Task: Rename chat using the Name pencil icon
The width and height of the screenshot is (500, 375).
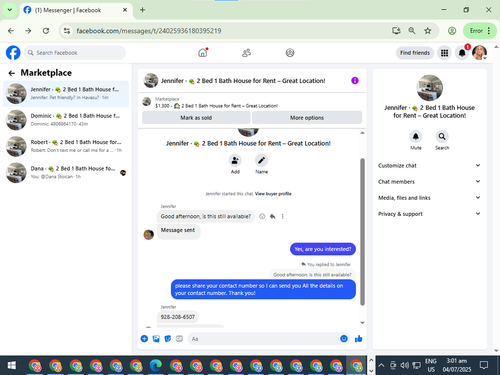Action: (x=261, y=160)
